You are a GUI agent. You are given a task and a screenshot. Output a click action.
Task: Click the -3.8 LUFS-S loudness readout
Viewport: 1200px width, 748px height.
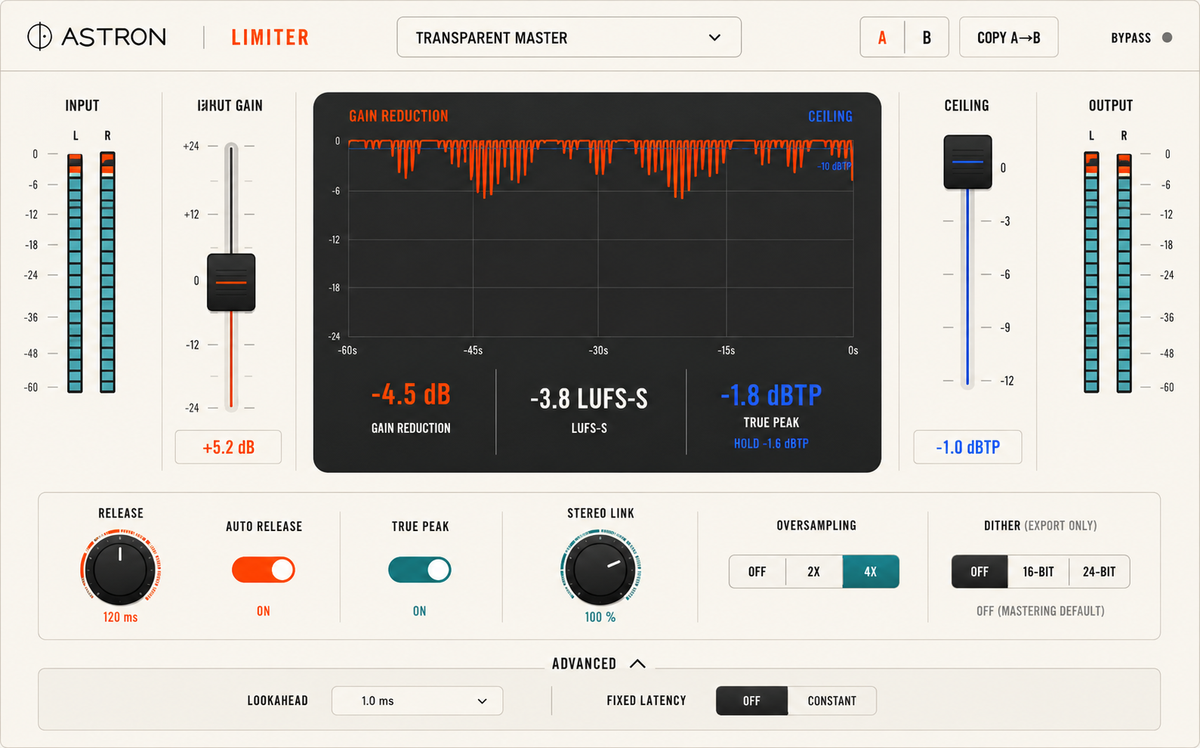589,400
